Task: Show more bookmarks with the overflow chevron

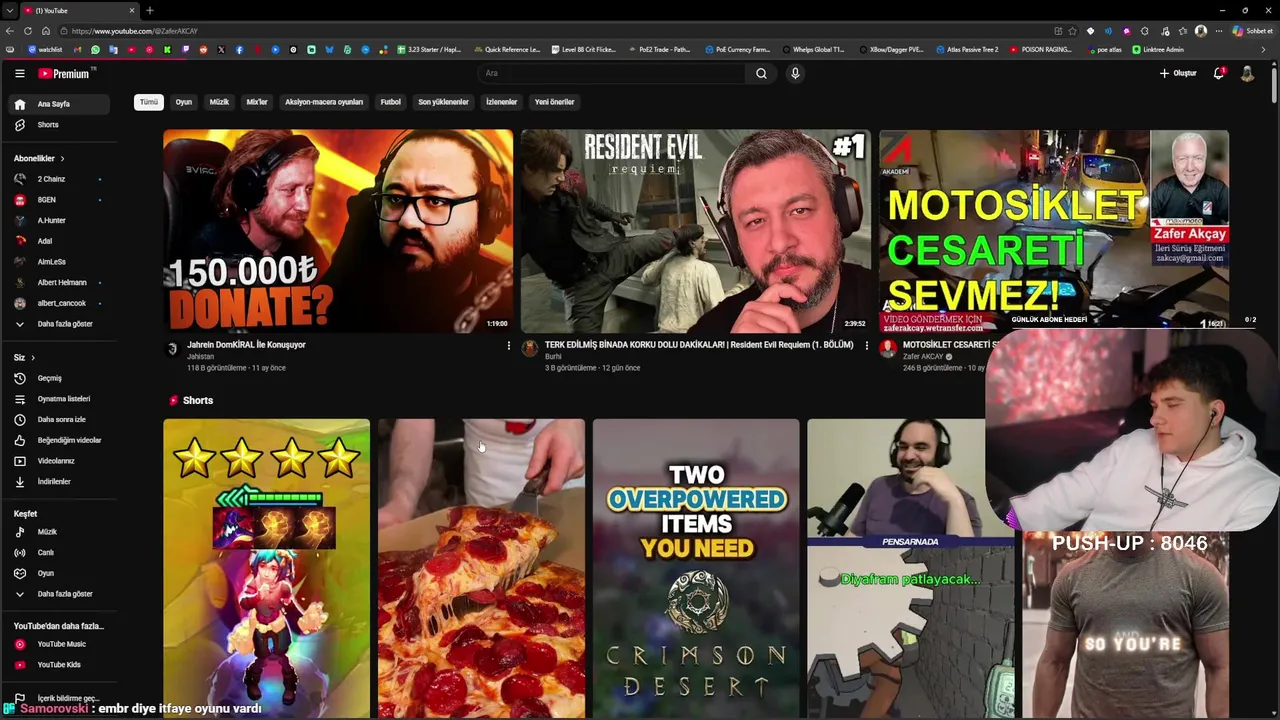Action: [1264, 49]
